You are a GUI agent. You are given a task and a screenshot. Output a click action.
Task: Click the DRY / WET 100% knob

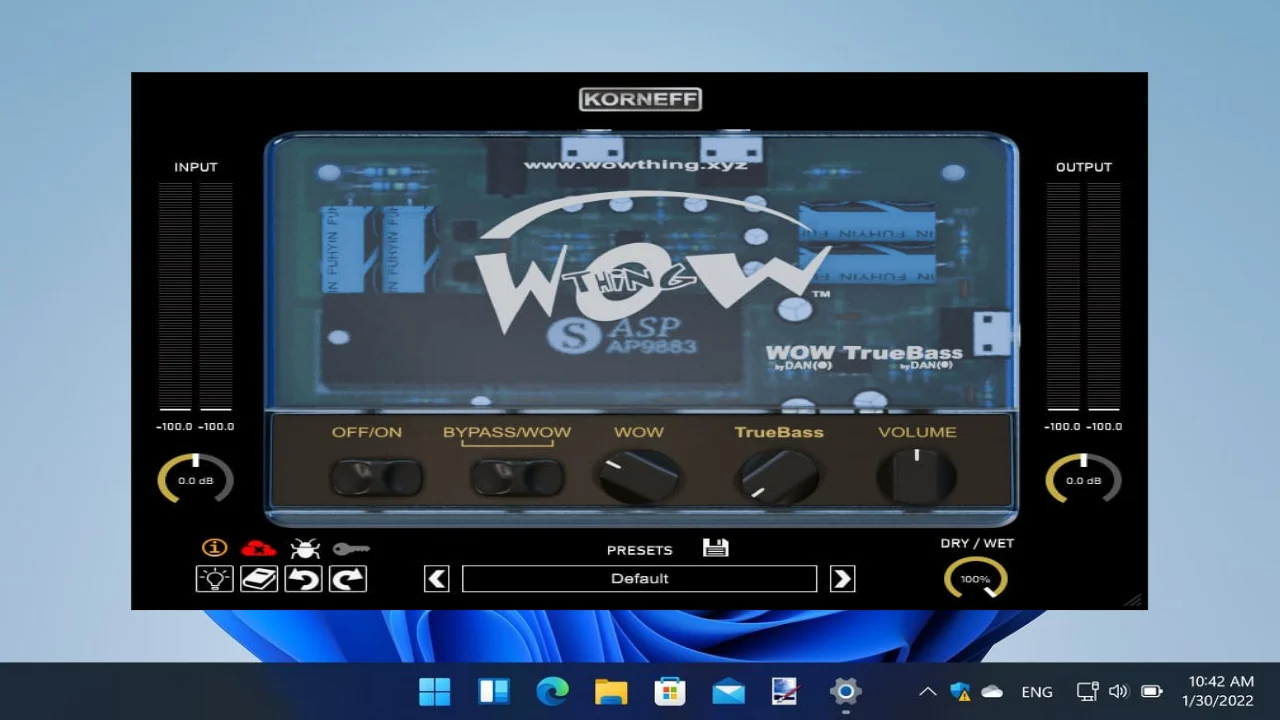[975, 578]
